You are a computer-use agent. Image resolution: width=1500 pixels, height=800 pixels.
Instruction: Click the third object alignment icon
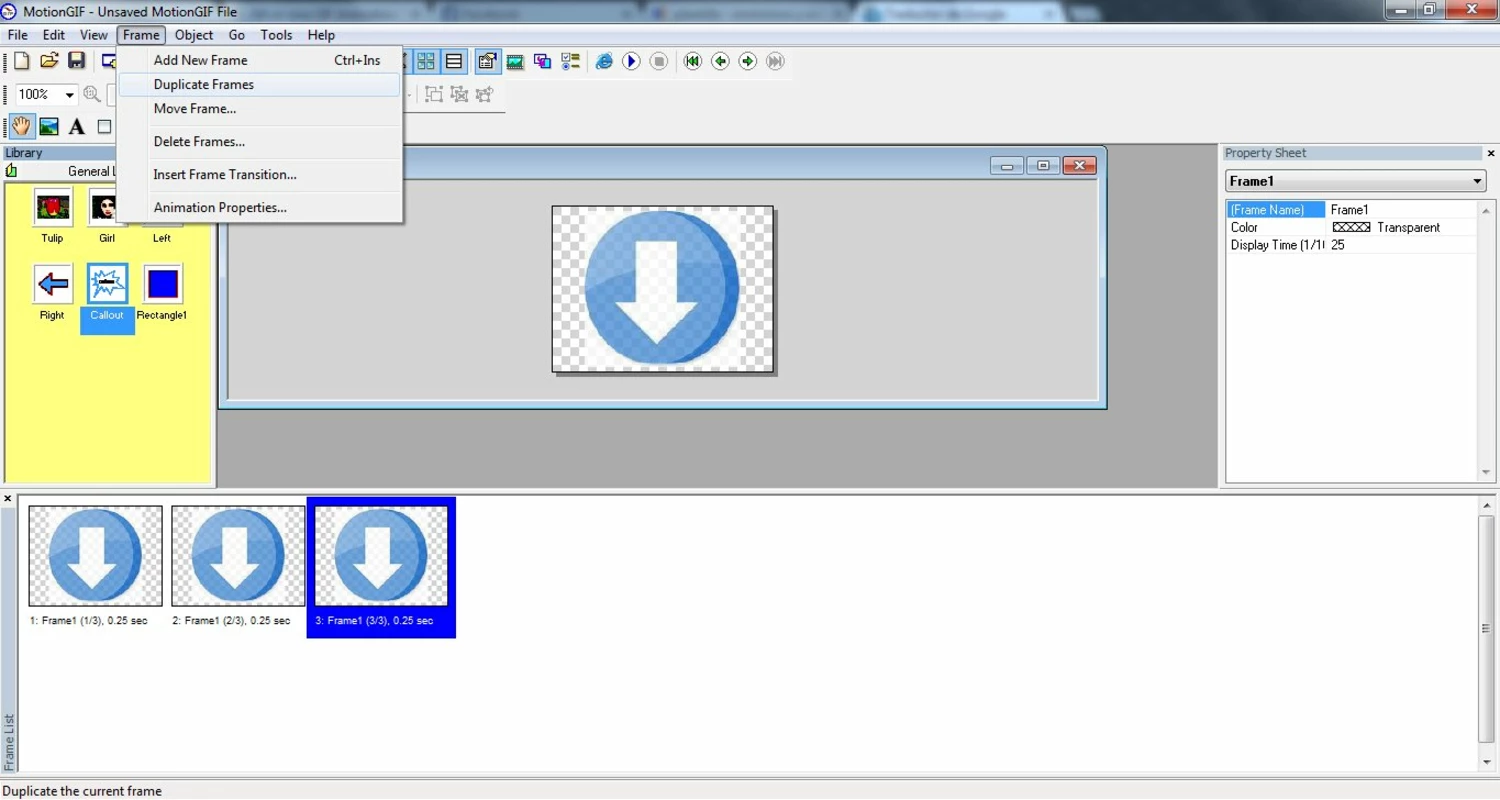tap(484, 94)
